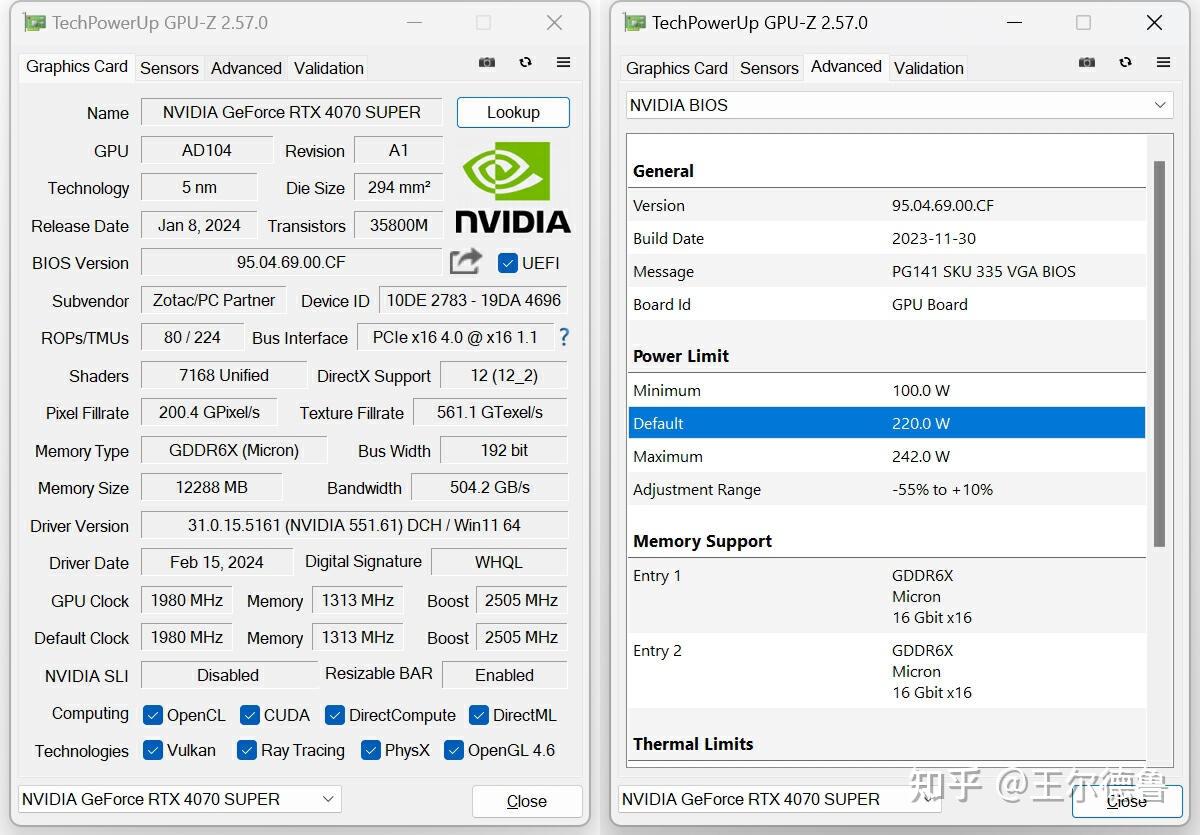Switch to Advanced tab in left window
1200x835 pixels.
tap(246, 68)
